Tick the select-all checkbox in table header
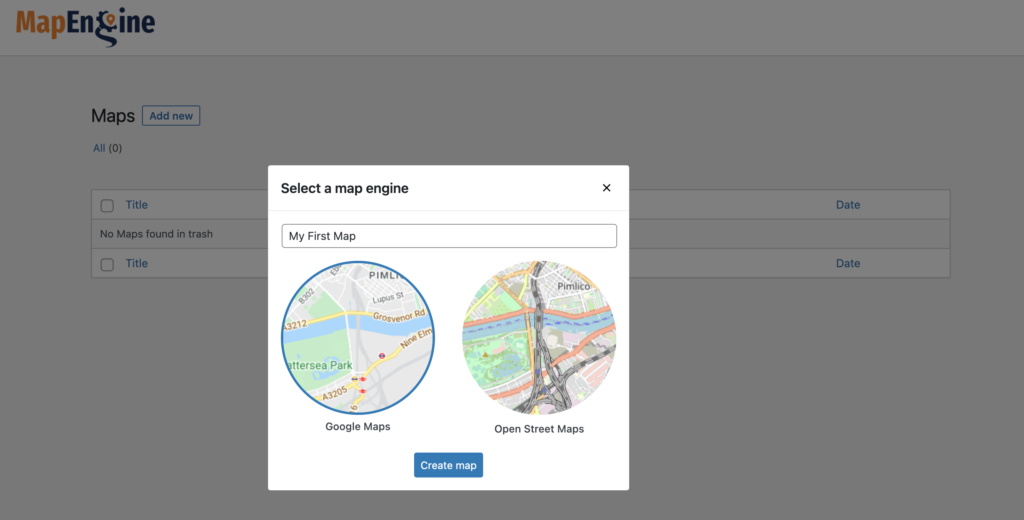Viewport: 1024px width, 520px height. click(x=107, y=206)
